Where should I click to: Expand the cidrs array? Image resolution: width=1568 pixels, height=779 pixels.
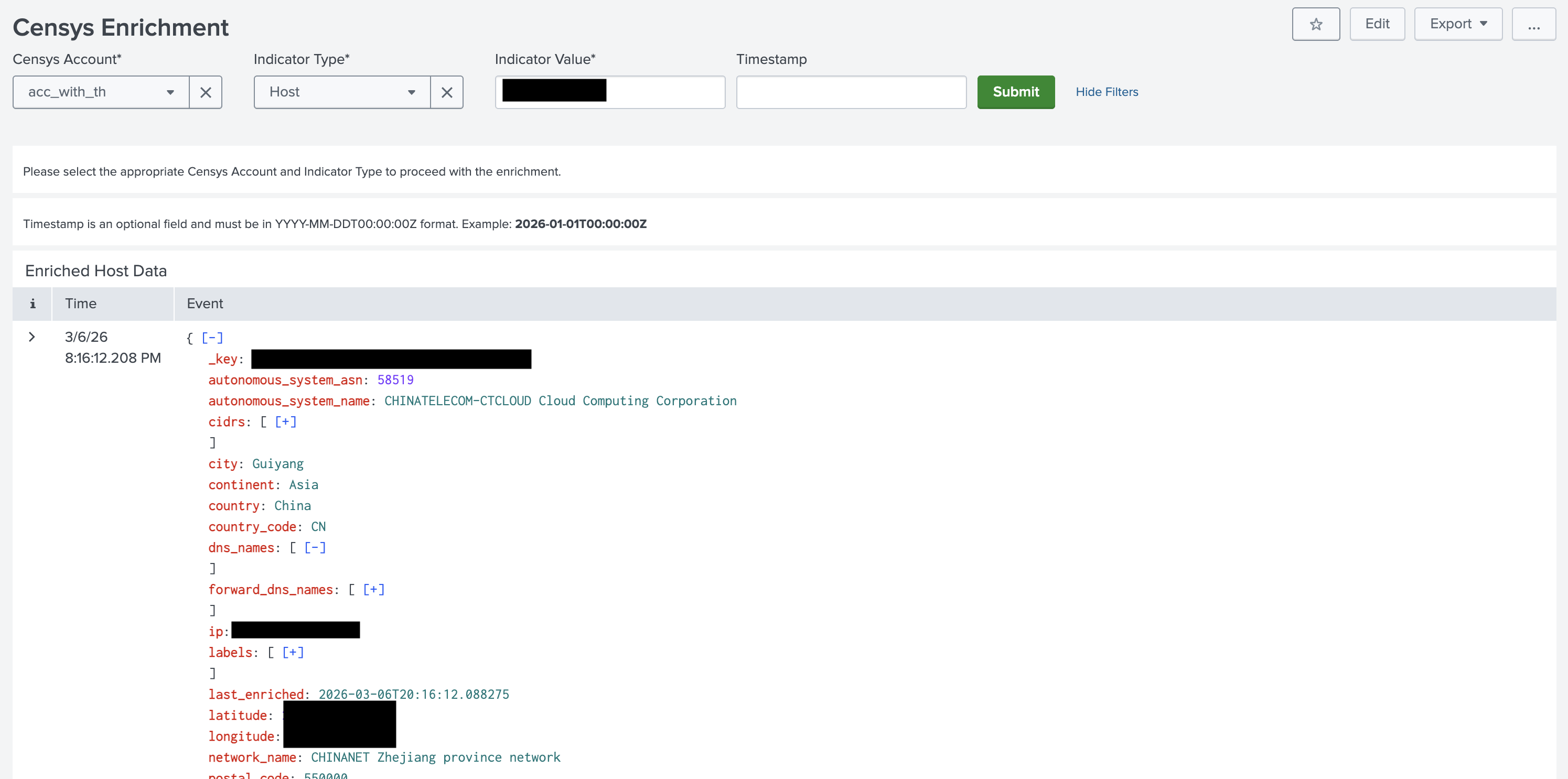point(285,422)
